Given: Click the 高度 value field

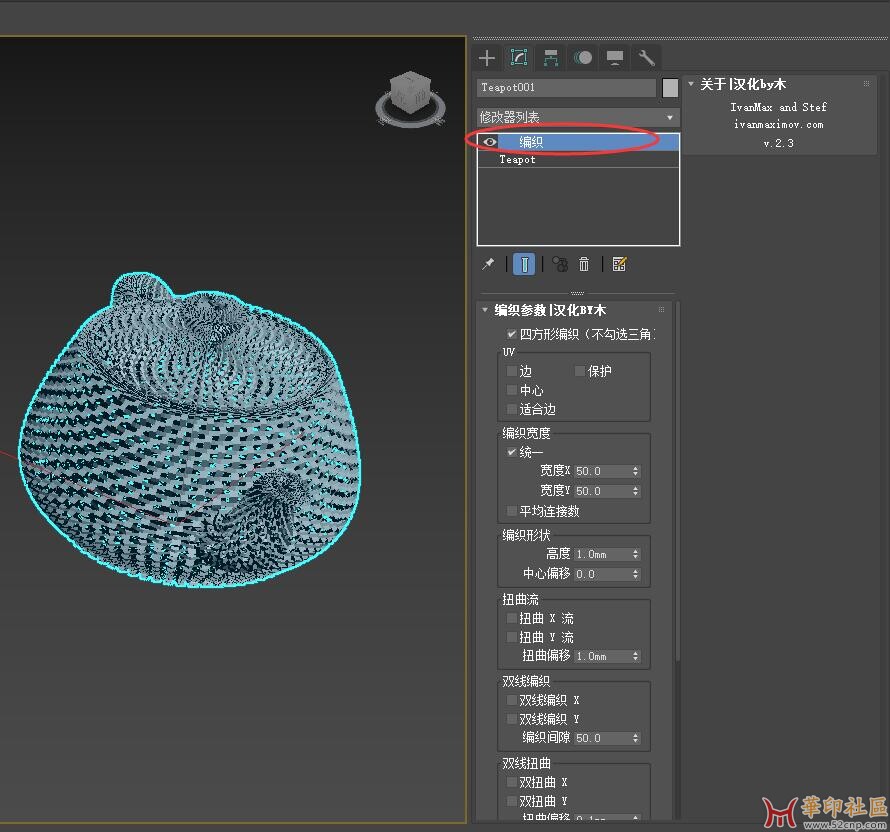Looking at the screenshot, I should 602,554.
